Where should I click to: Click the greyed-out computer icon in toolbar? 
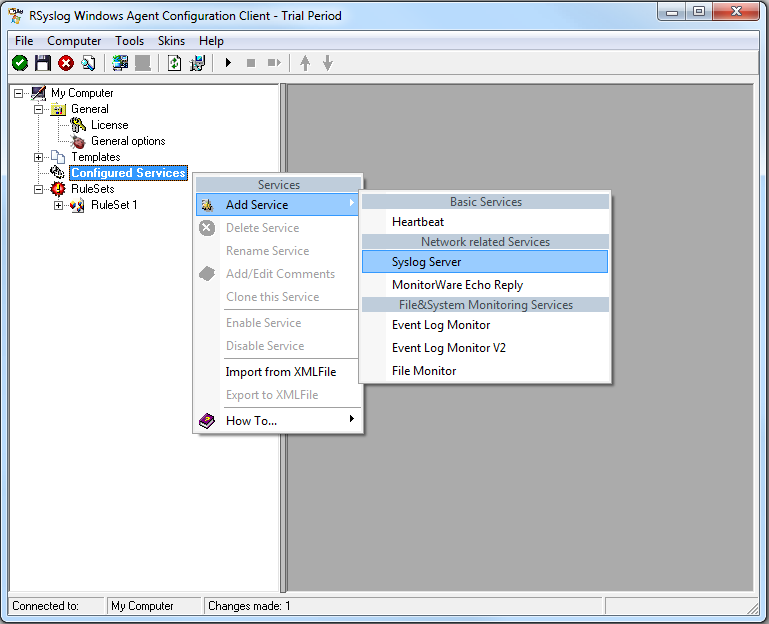click(x=143, y=63)
